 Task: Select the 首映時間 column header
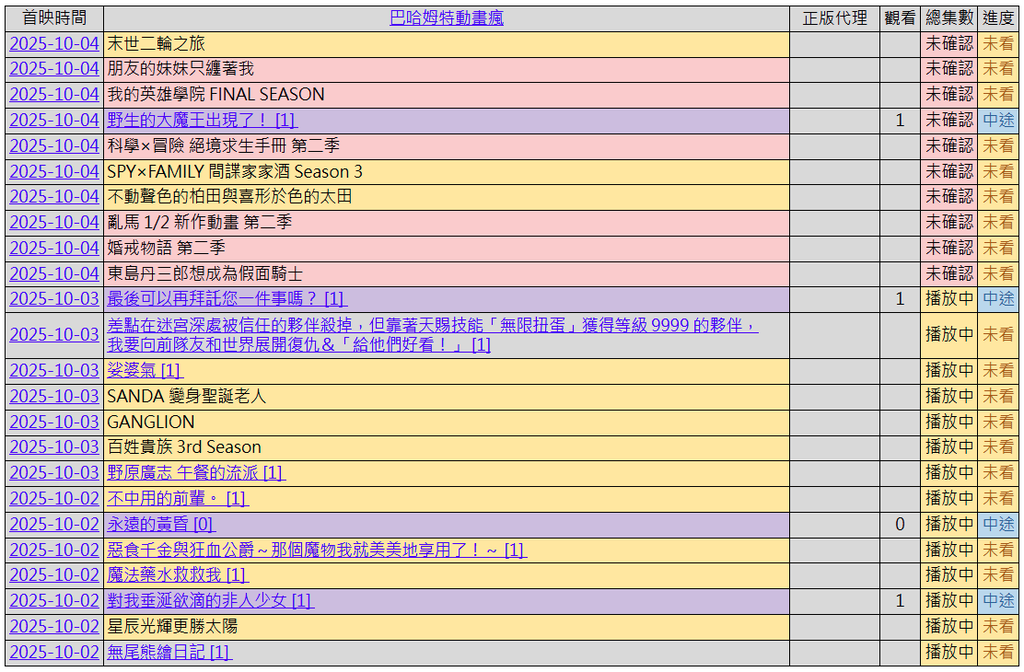click(54, 18)
